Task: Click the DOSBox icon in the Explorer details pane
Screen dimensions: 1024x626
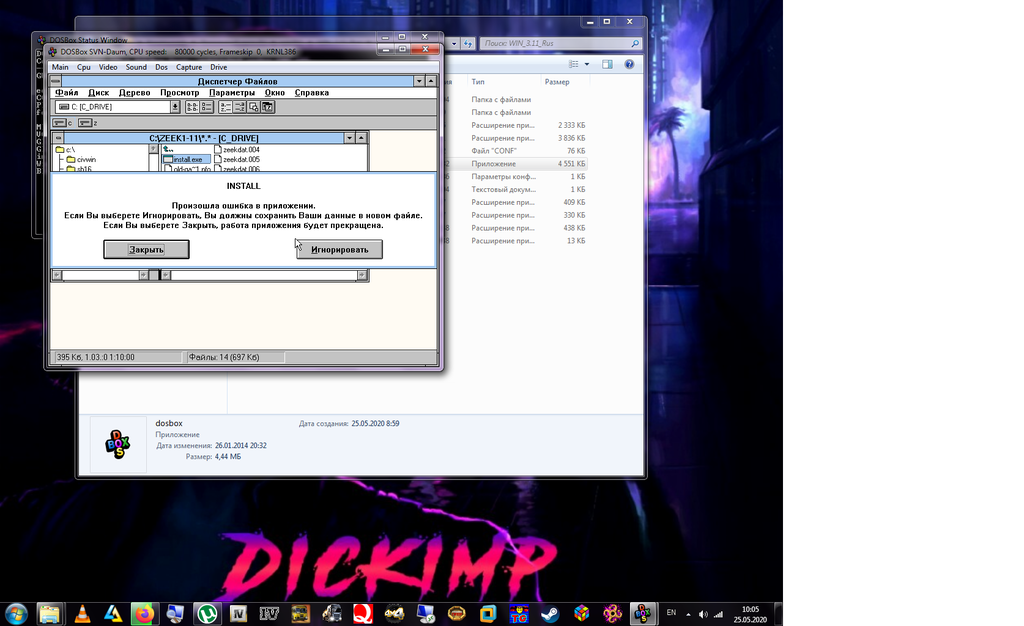Action: tap(117, 445)
